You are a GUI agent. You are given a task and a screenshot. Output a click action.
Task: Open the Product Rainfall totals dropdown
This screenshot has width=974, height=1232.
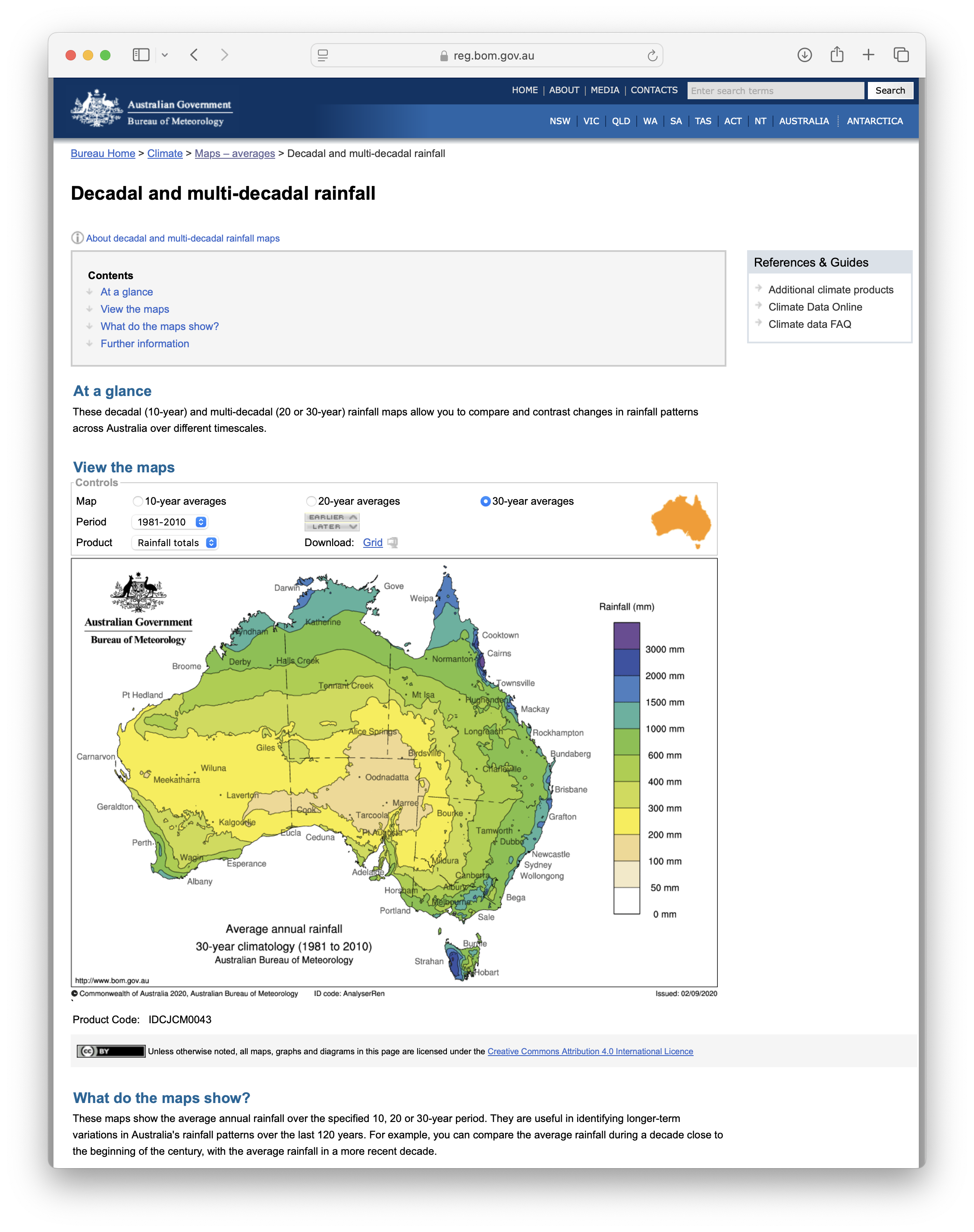pyautogui.click(x=175, y=542)
